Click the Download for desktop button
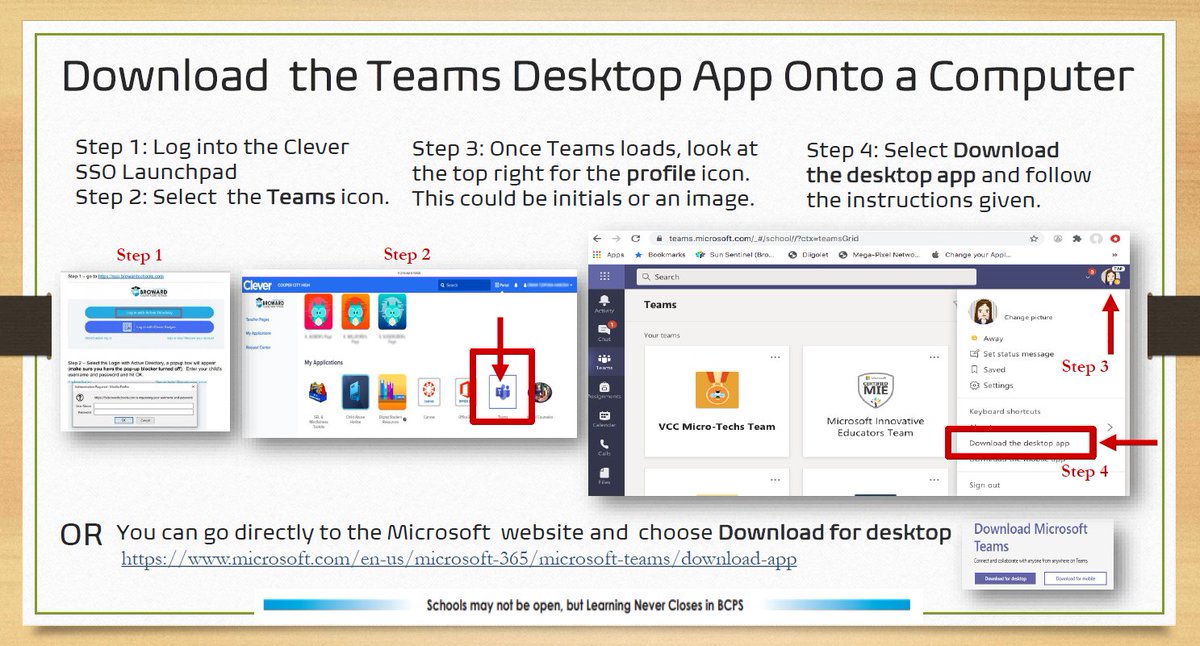 tap(1006, 579)
